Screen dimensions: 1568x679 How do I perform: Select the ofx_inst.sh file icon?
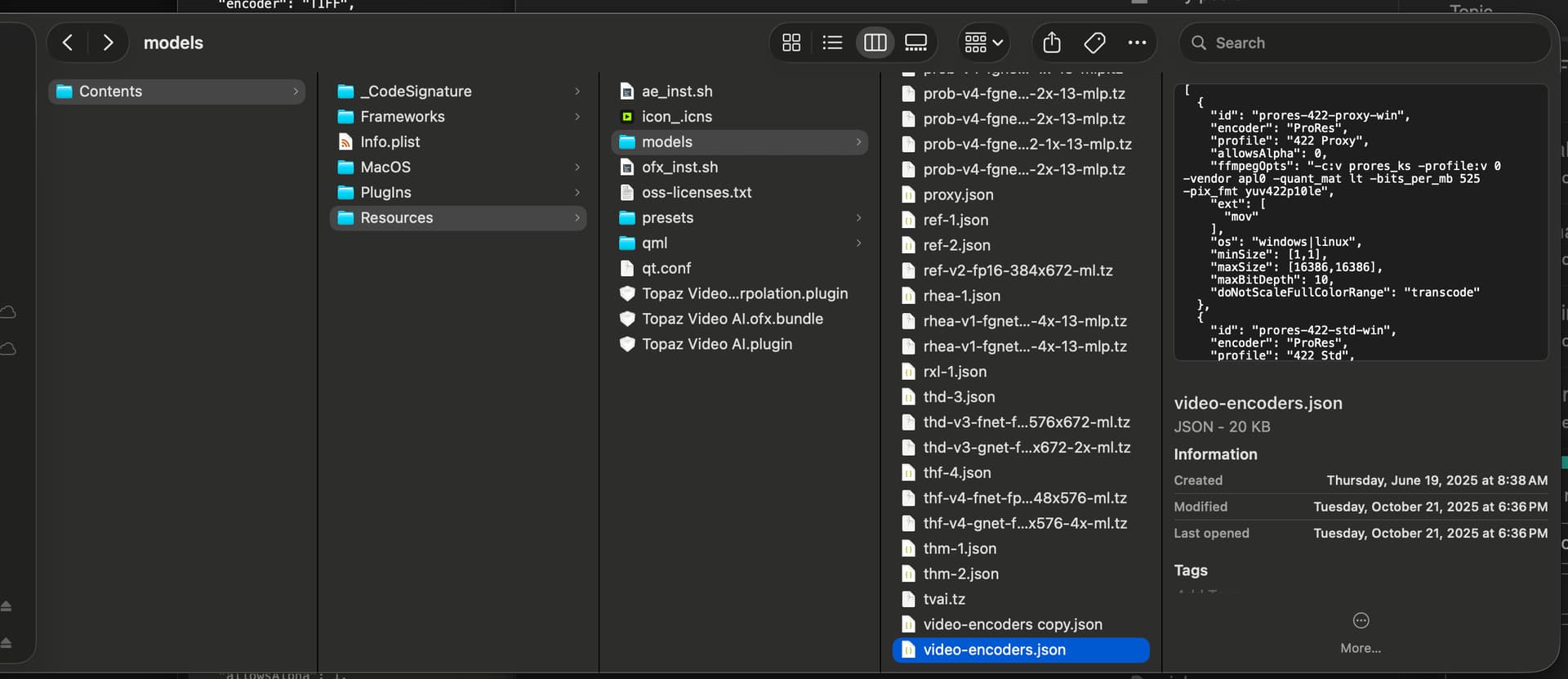pyautogui.click(x=626, y=168)
